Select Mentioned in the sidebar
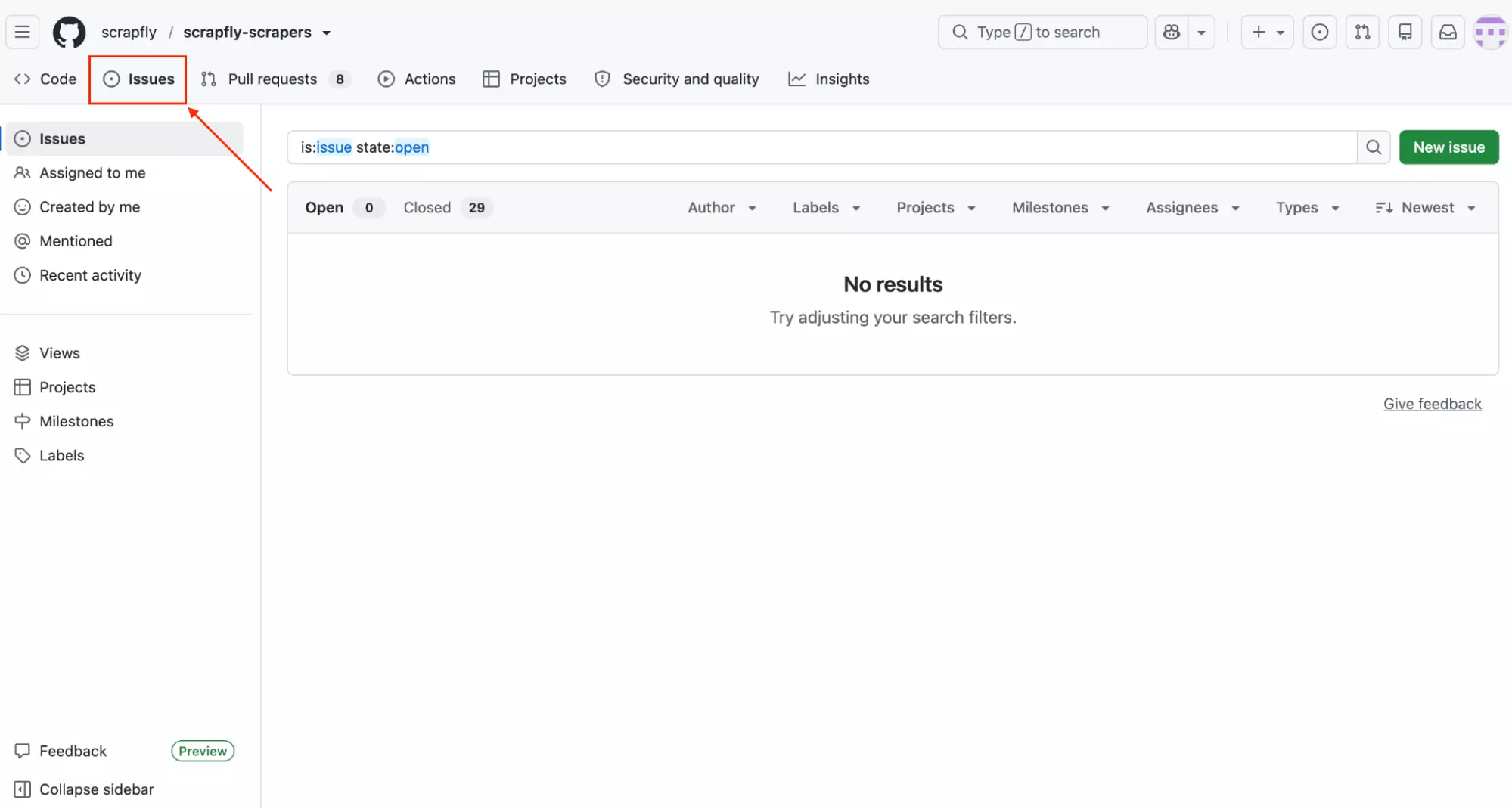Image resolution: width=1512 pixels, height=809 pixels. click(125, 240)
